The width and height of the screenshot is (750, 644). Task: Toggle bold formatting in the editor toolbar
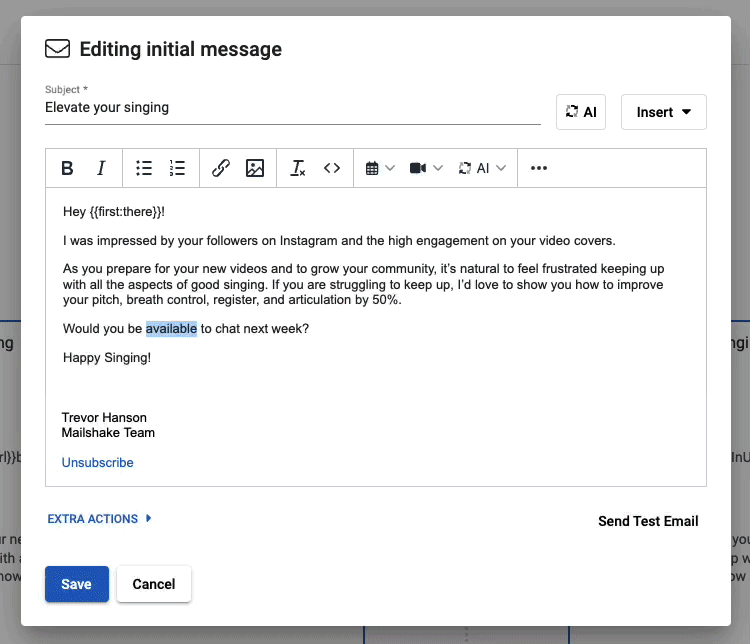(67, 168)
